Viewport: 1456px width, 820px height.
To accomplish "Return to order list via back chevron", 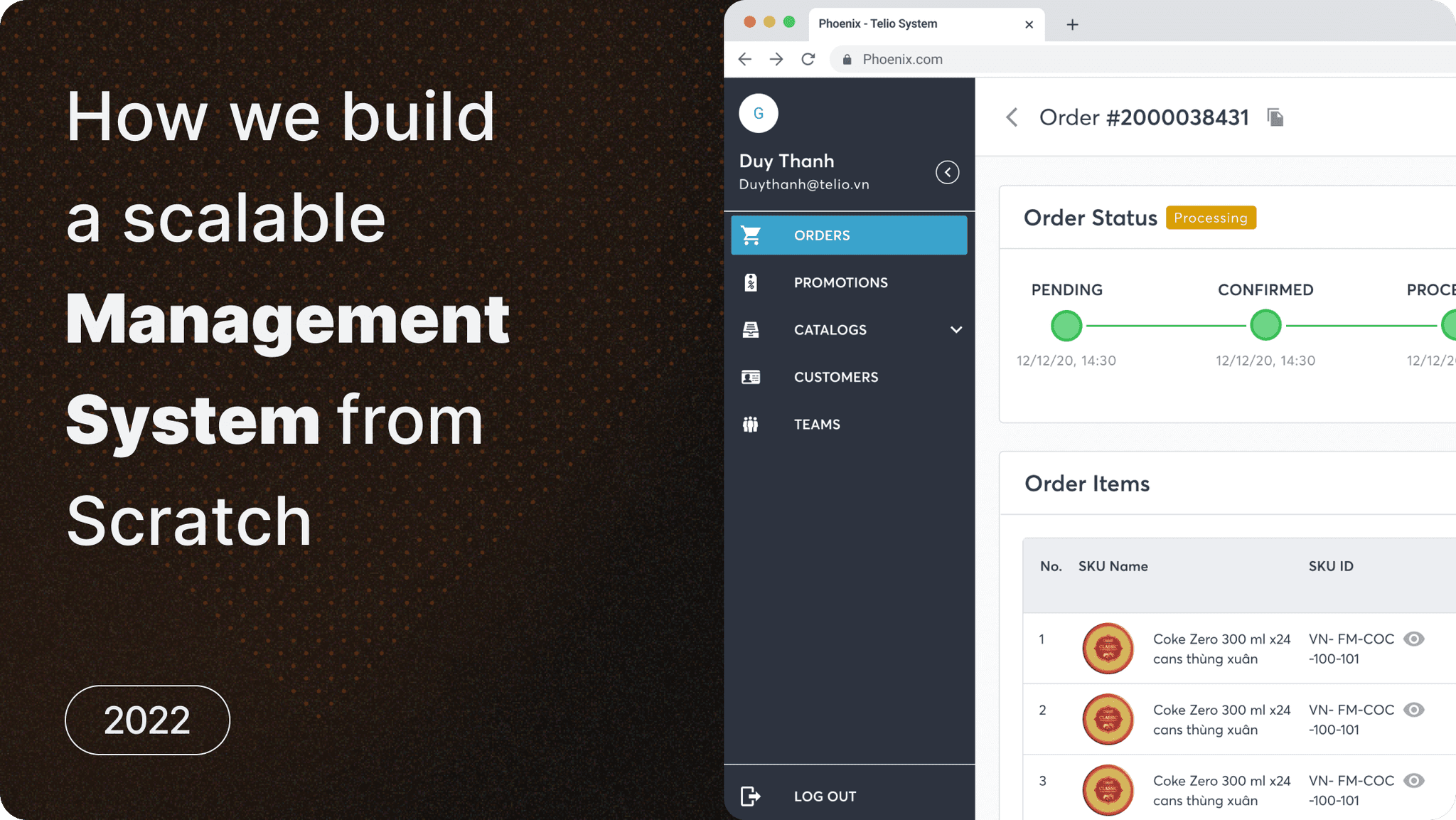I will (1012, 117).
